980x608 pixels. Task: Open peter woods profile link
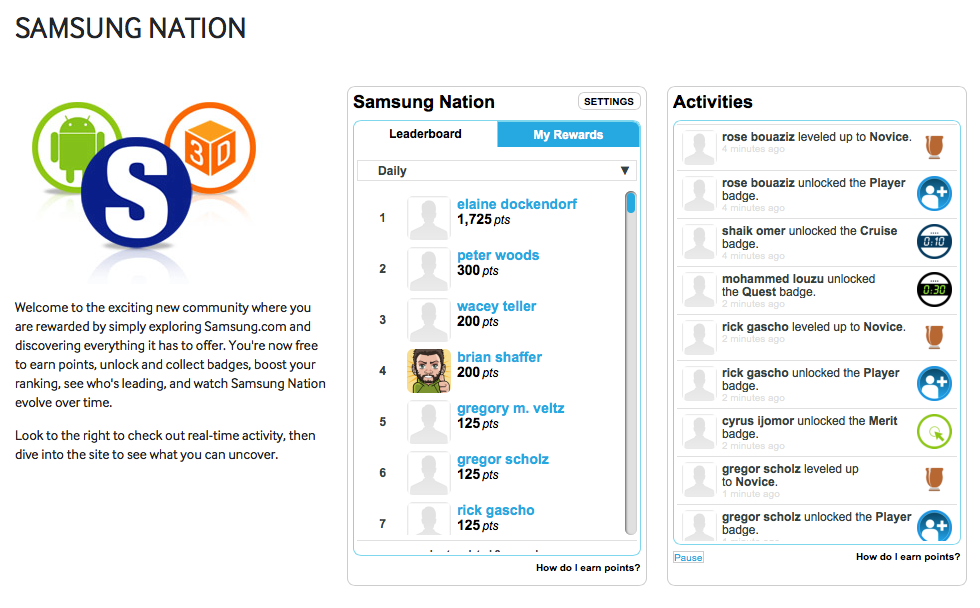(498, 256)
